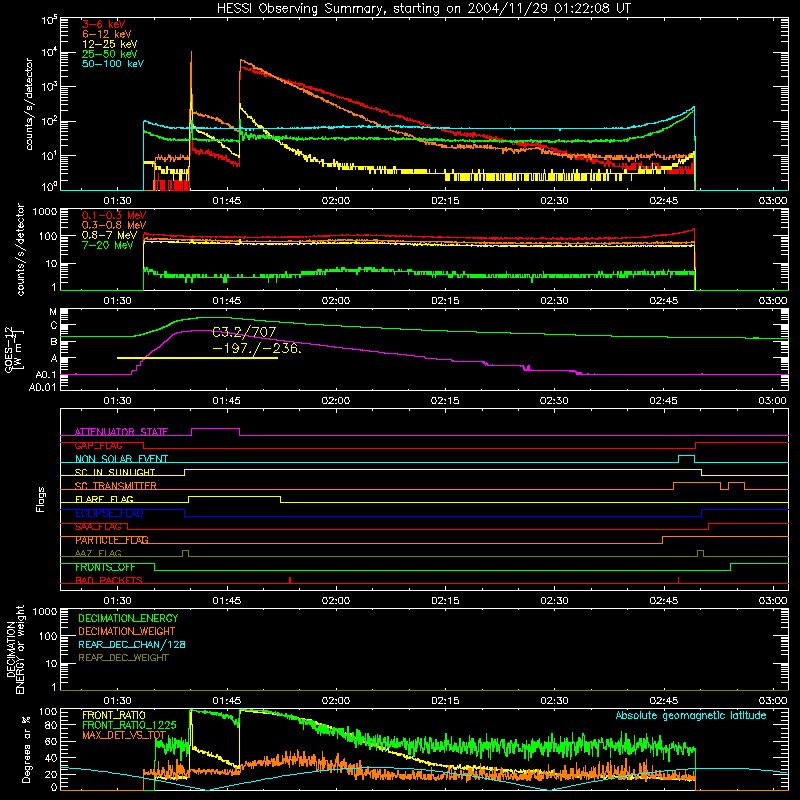Select the 3-6 keV legend label
The width and height of the screenshot is (800, 800).
pyautogui.click(x=103, y=24)
